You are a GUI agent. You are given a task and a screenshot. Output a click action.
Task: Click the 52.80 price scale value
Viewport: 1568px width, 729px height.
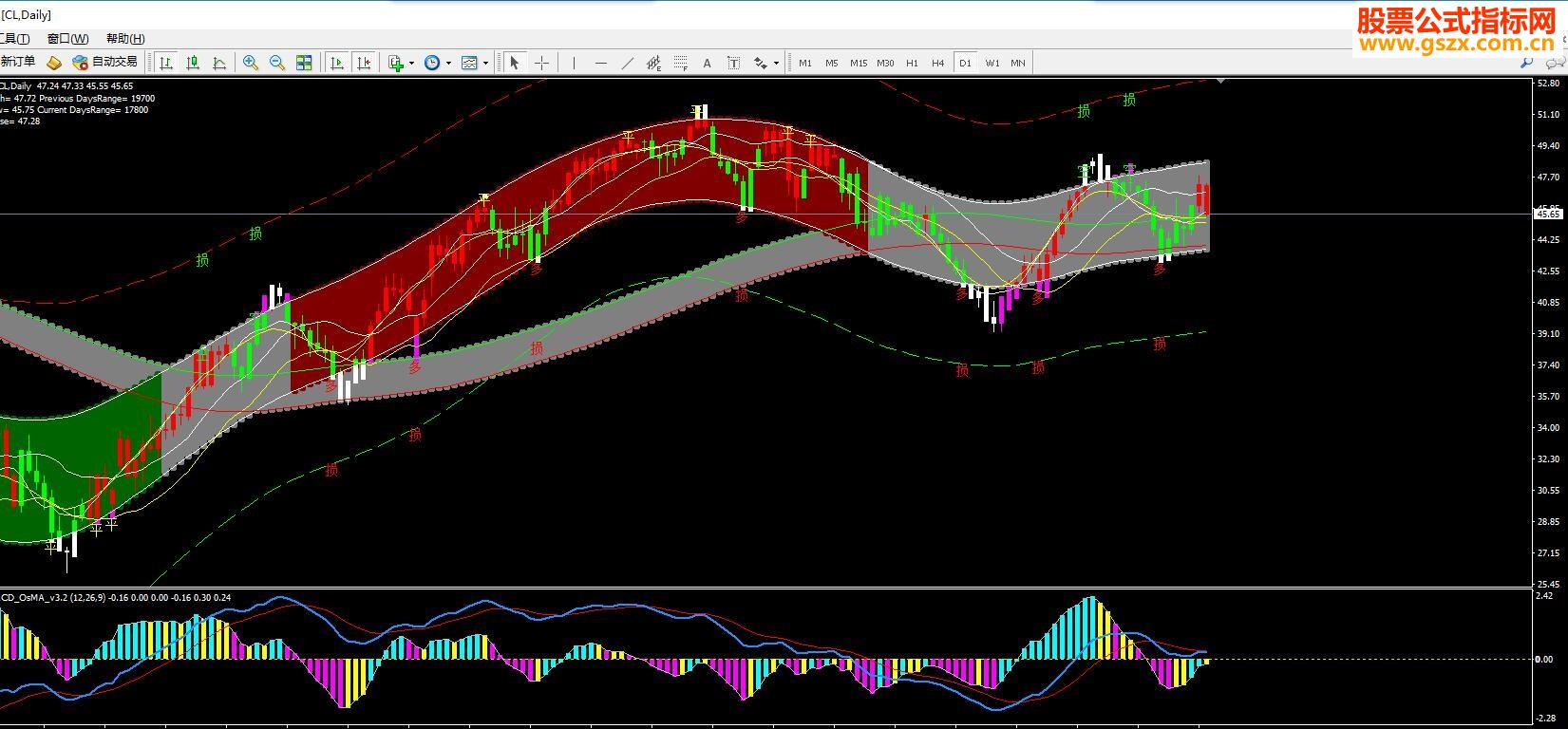click(1548, 83)
